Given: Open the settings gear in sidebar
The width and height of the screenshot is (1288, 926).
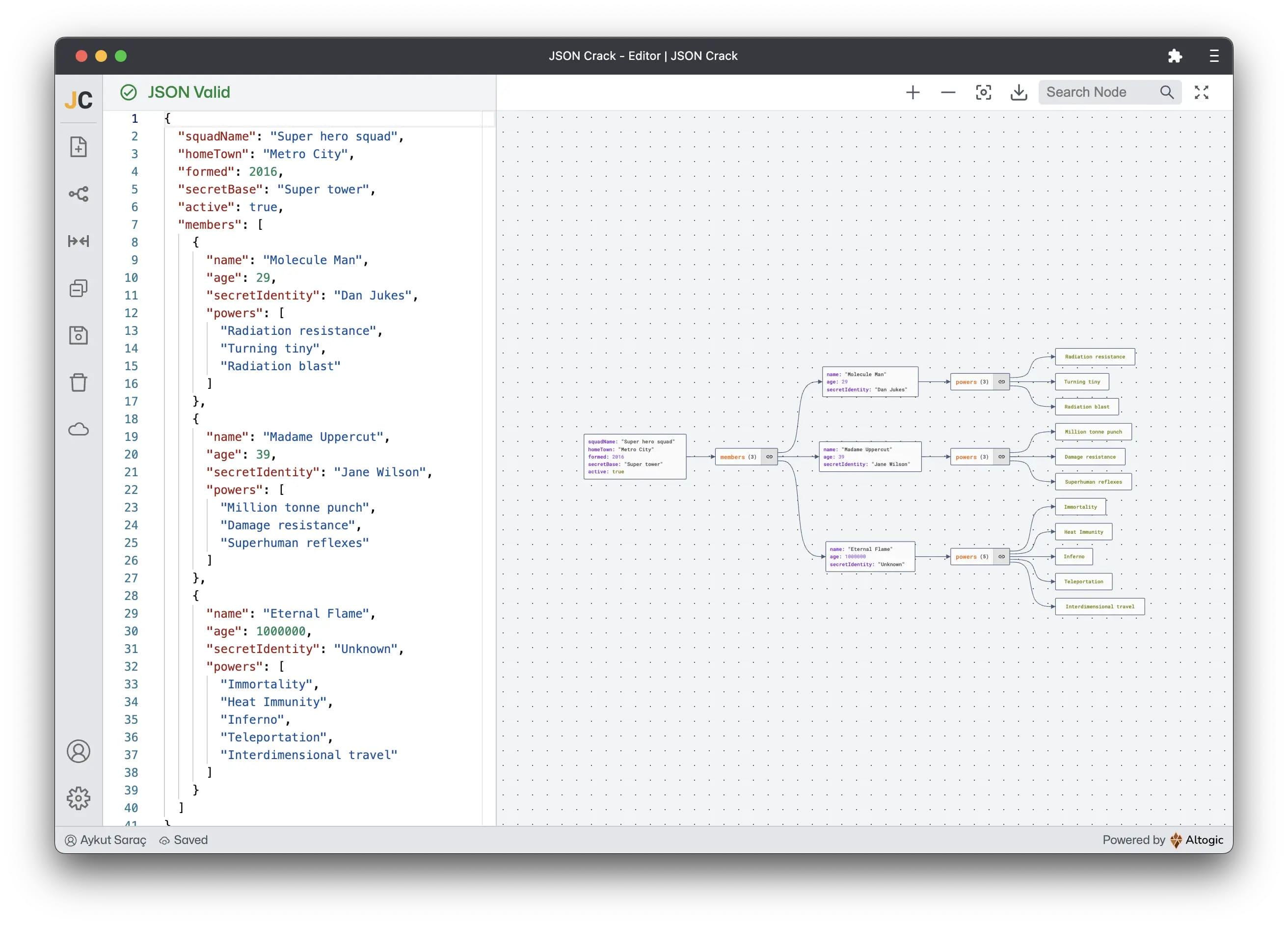Looking at the screenshot, I should [x=79, y=798].
